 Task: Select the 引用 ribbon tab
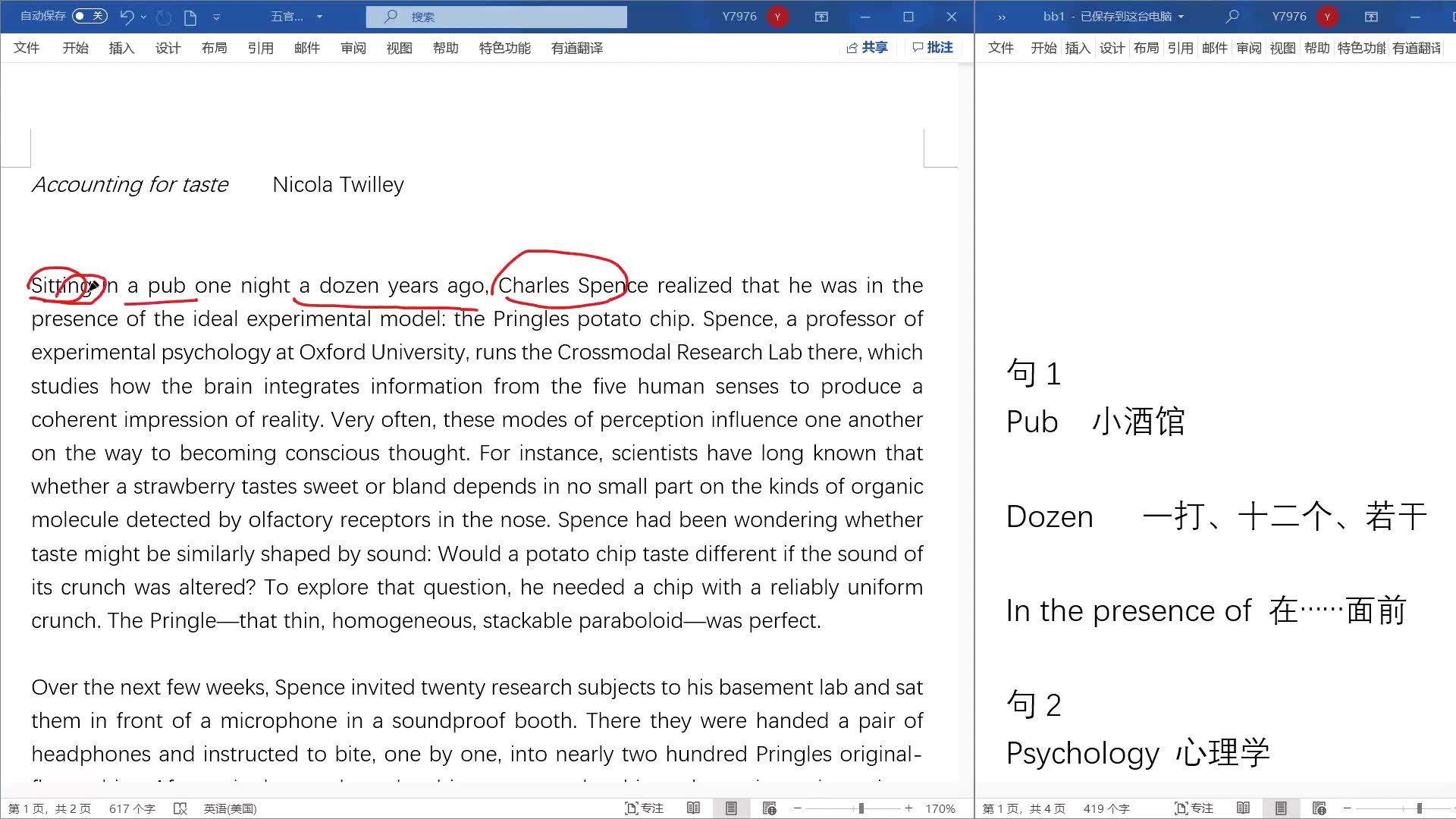pos(260,47)
